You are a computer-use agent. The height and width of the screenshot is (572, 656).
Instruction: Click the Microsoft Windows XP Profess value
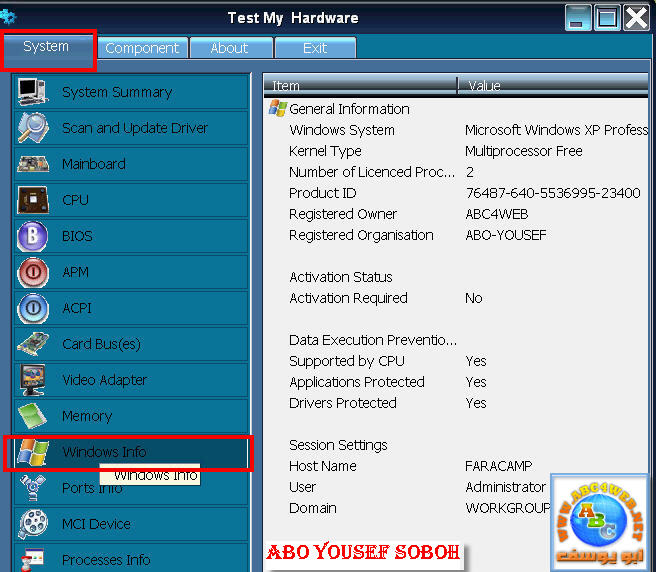pos(556,130)
